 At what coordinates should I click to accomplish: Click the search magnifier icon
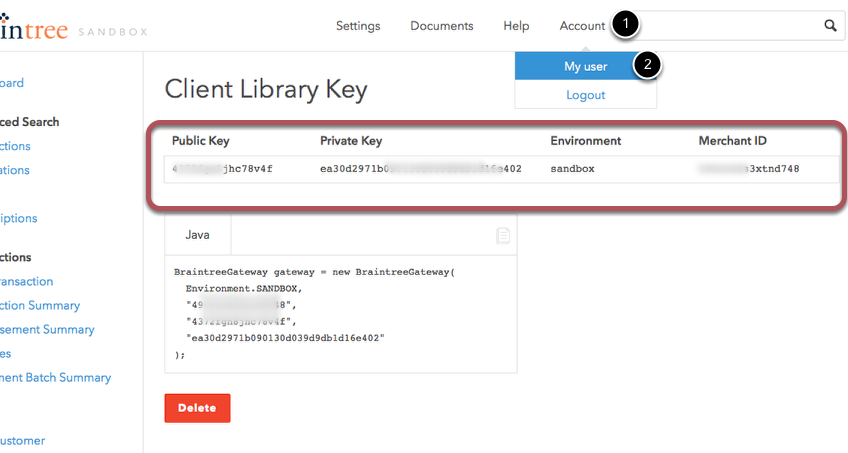pyautogui.click(x=830, y=25)
